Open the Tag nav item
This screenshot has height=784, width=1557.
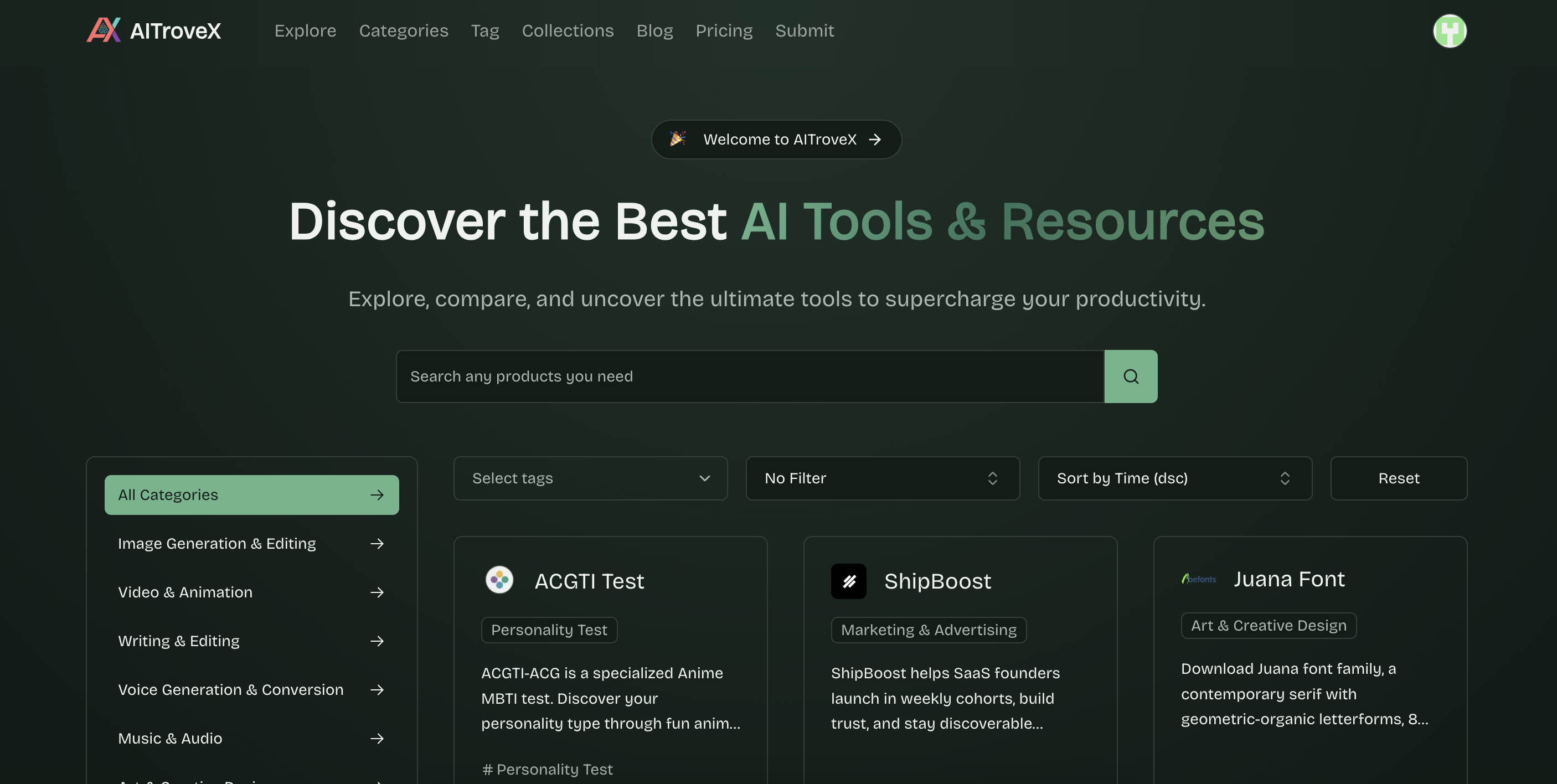tap(484, 31)
